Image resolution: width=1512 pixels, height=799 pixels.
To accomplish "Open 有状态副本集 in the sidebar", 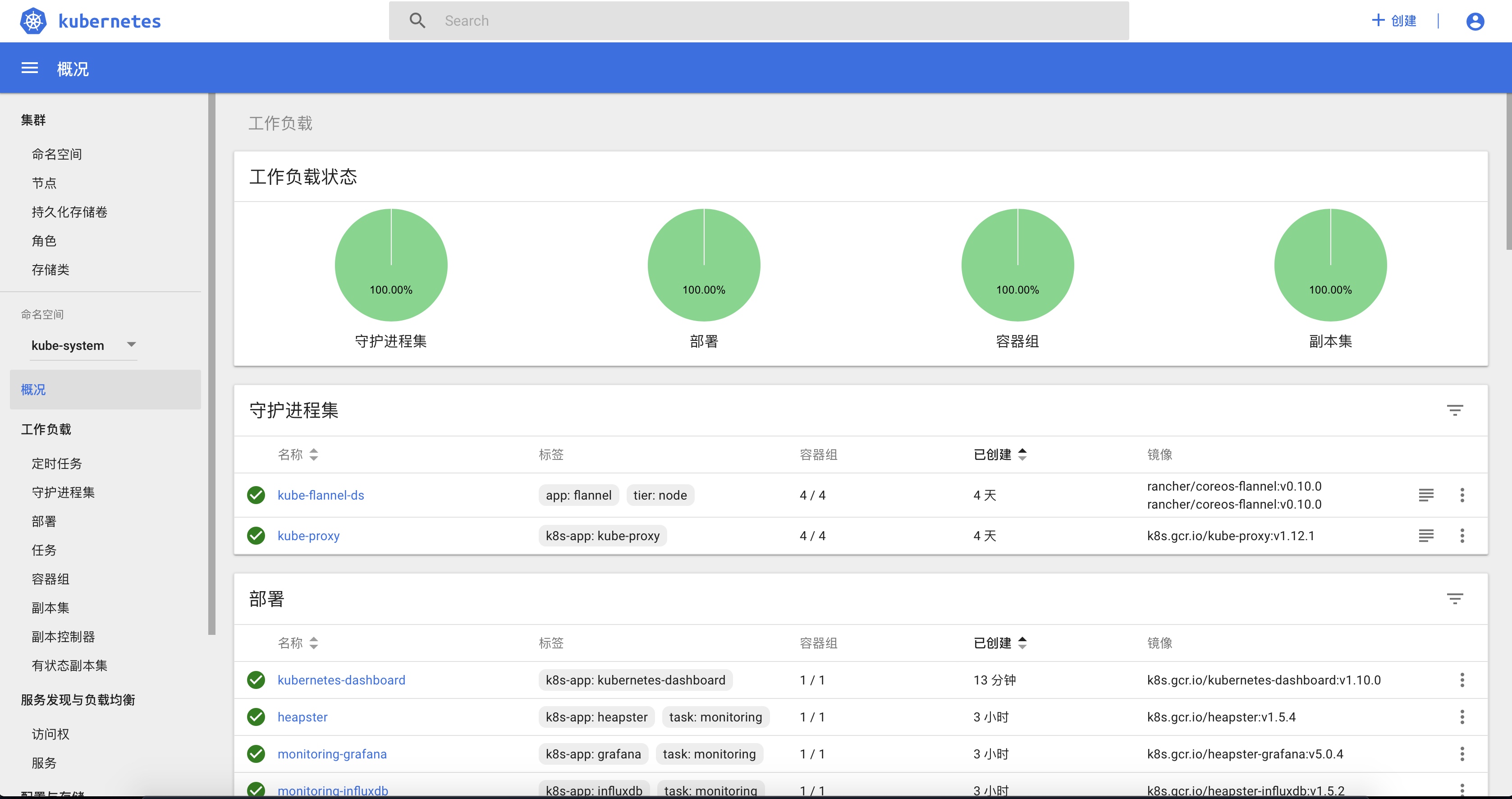I will point(69,665).
